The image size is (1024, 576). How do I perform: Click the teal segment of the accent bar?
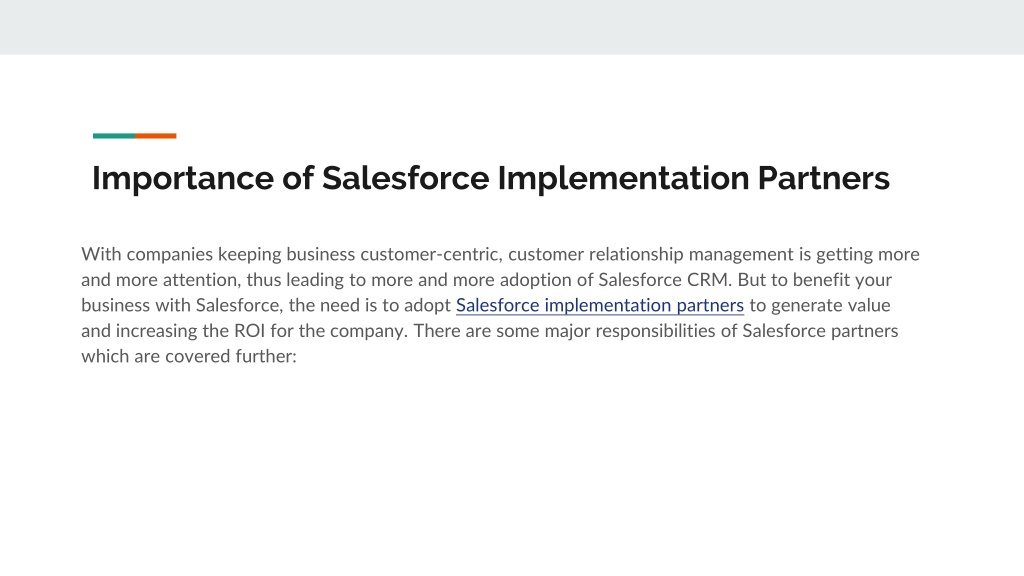tap(114, 136)
